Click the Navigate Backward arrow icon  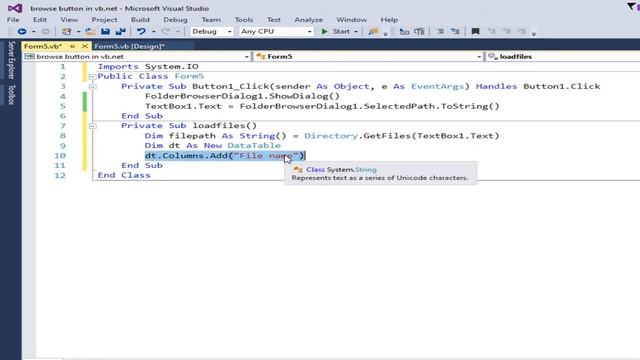coord(22,31)
